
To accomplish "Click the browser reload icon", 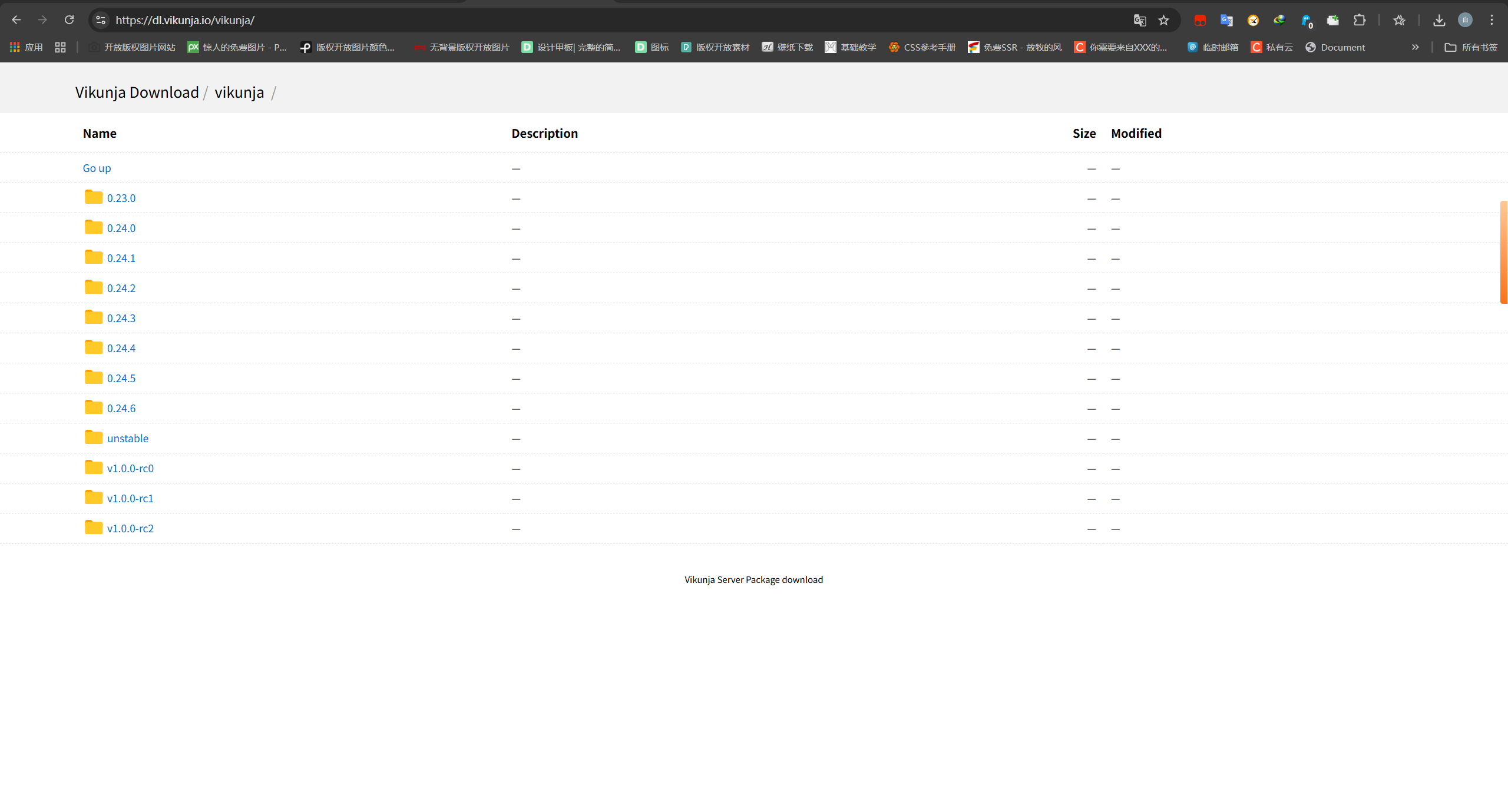I will click(x=69, y=20).
